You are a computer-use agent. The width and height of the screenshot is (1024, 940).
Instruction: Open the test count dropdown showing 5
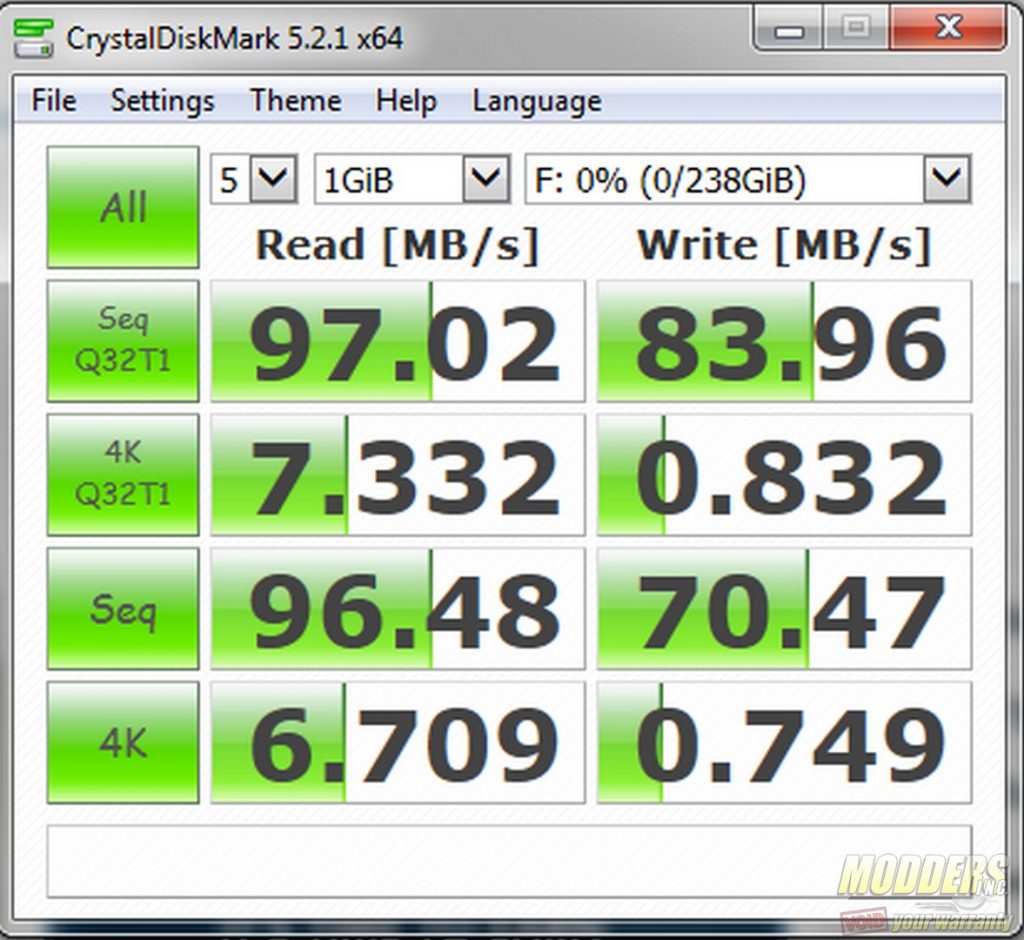[x=254, y=179]
